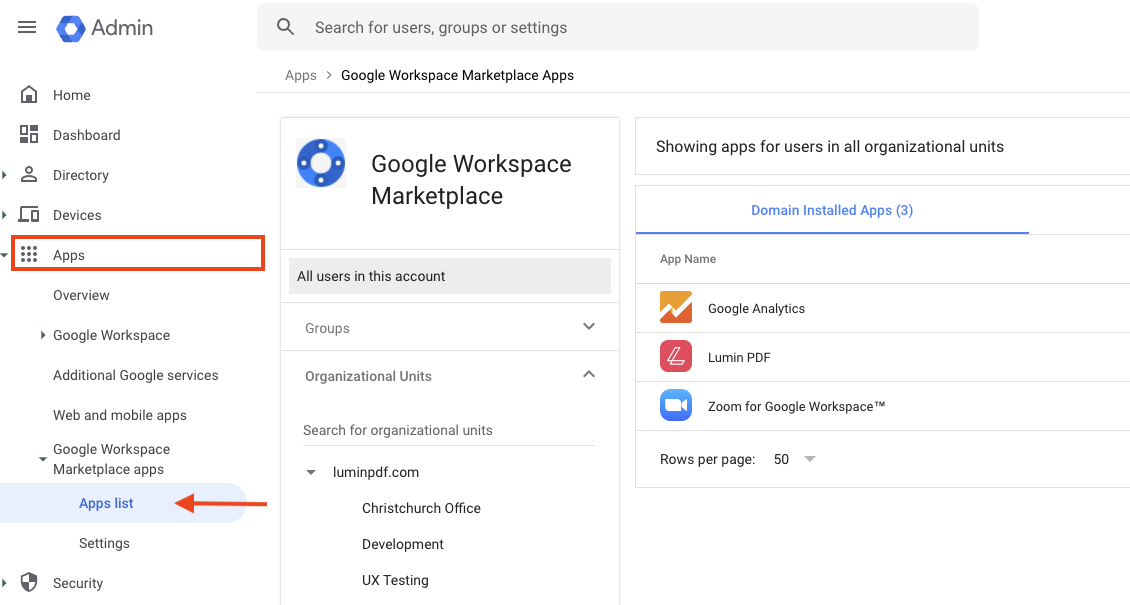Open Directory in the sidebar
This screenshot has height=605, width=1130.
[x=81, y=175]
